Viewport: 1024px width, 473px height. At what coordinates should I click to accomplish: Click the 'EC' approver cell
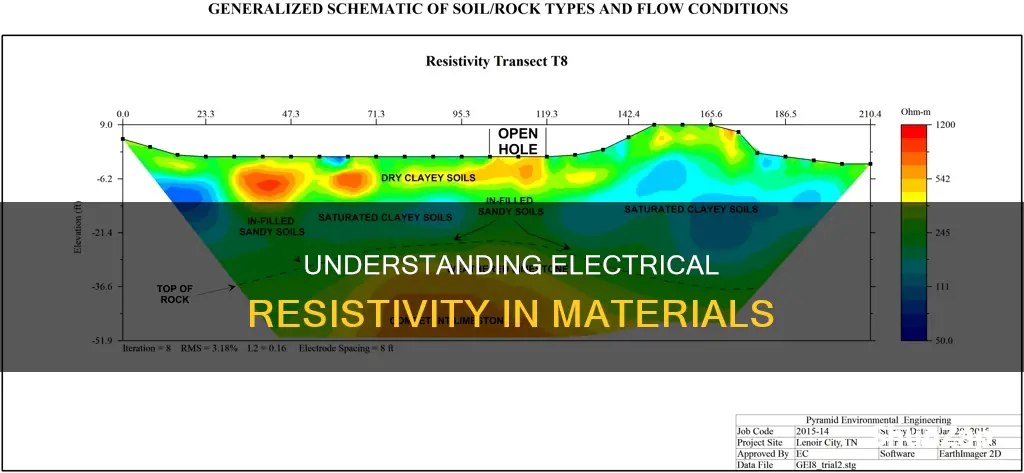click(x=803, y=453)
